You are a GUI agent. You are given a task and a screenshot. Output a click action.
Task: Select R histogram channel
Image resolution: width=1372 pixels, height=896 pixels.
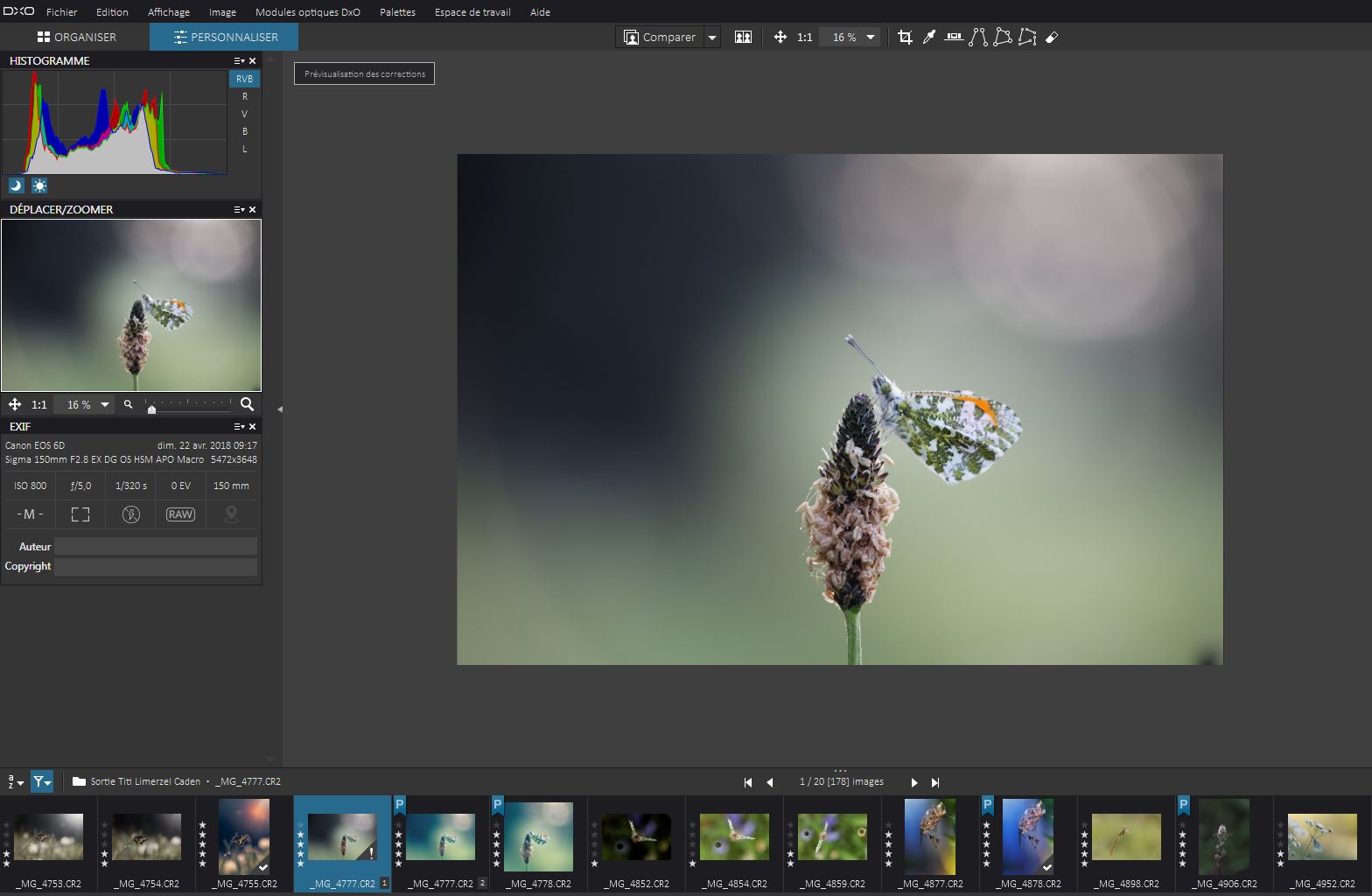pos(244,96)
